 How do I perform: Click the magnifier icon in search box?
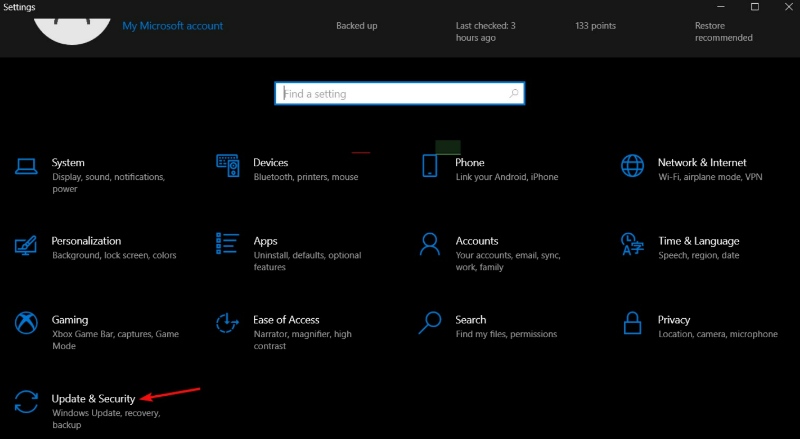[514, 93]
